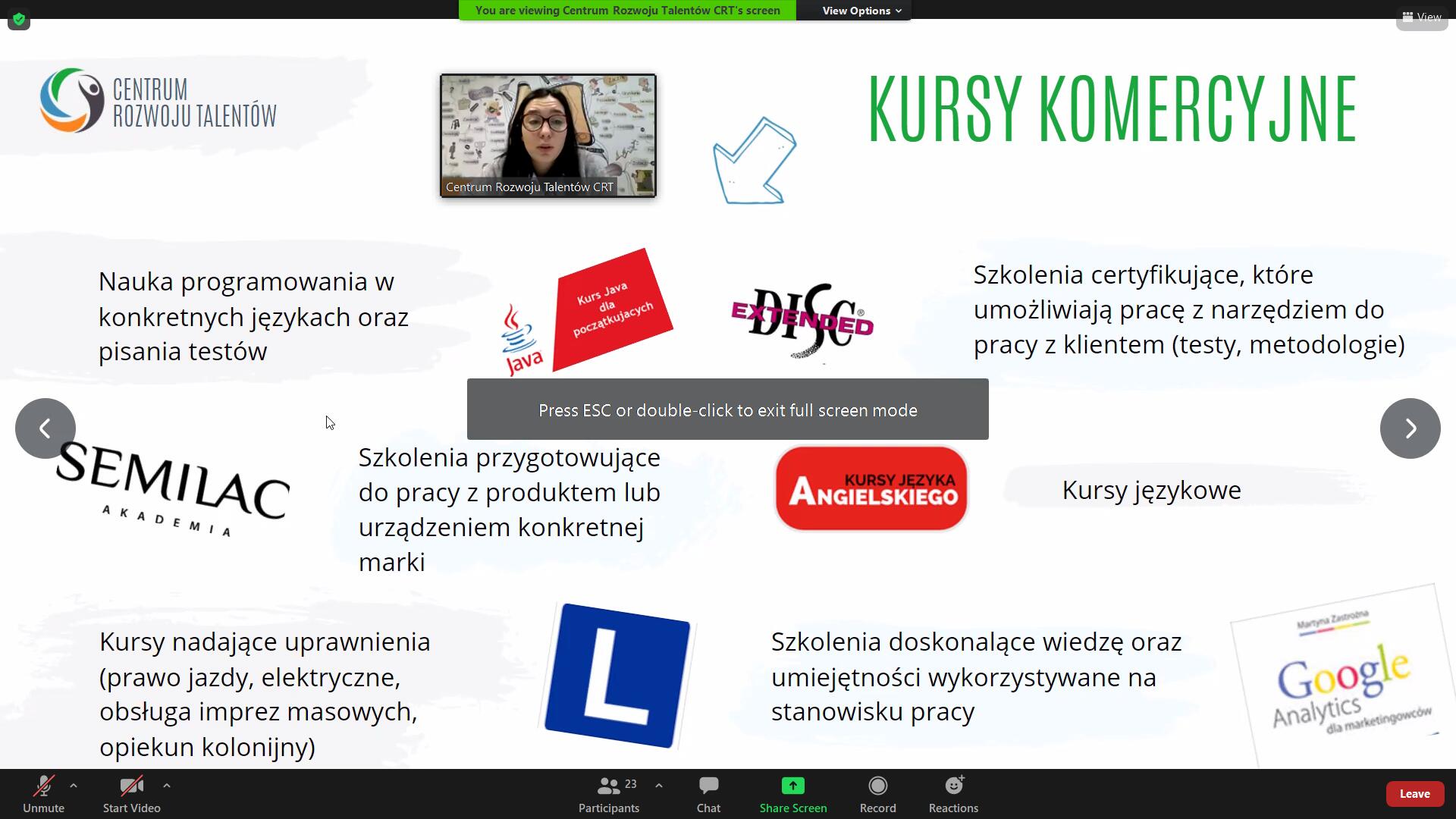Click the green encryption shield icon
Viewport: 1456px width, 819px height.
(19, 19)
